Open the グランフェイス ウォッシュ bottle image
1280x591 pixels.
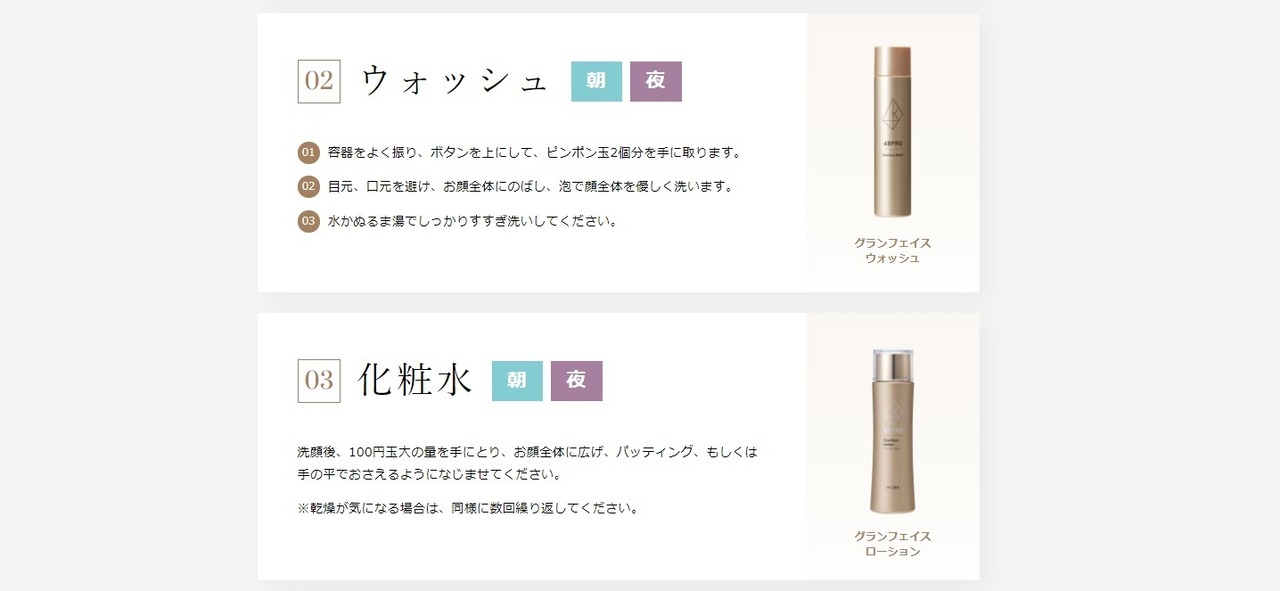tap(893, 132)
